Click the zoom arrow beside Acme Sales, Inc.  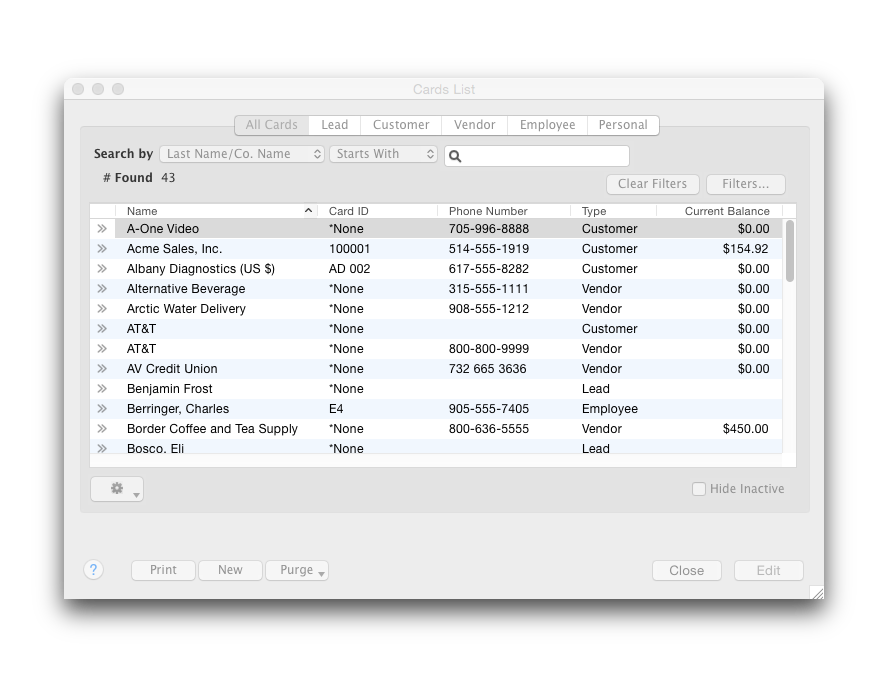[101, 249]
